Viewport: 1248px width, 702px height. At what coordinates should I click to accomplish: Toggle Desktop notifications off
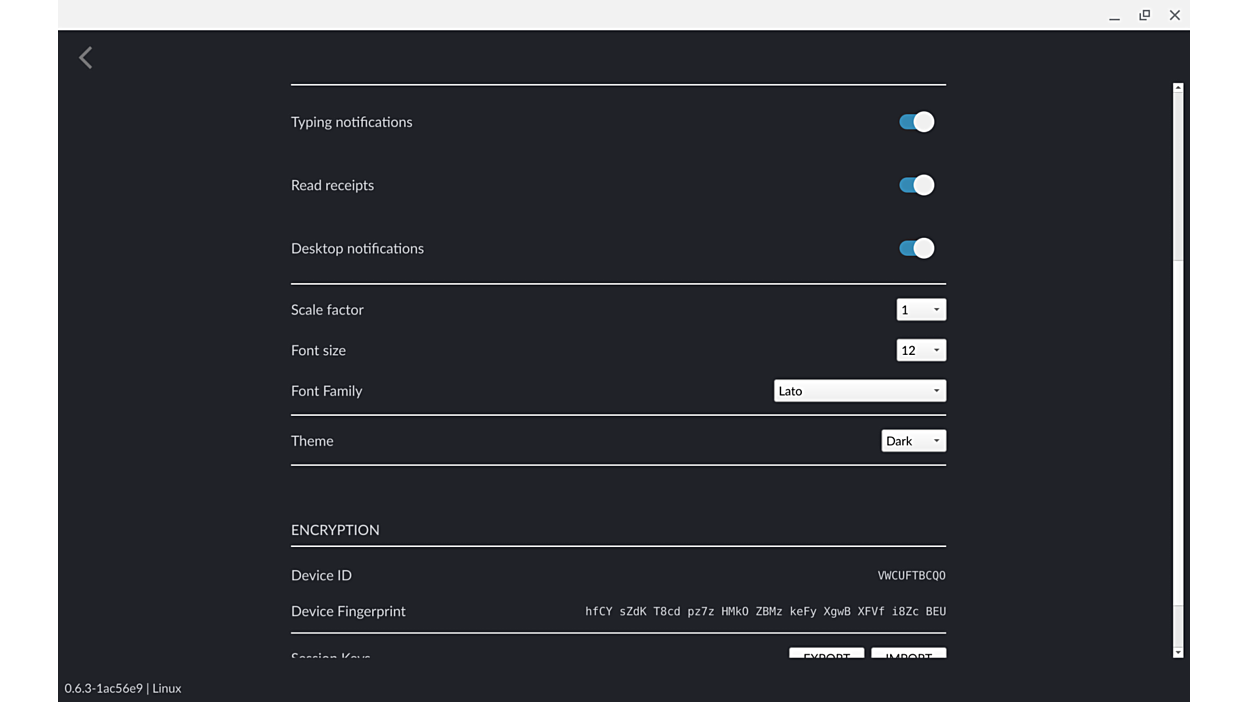coord(916,248)
